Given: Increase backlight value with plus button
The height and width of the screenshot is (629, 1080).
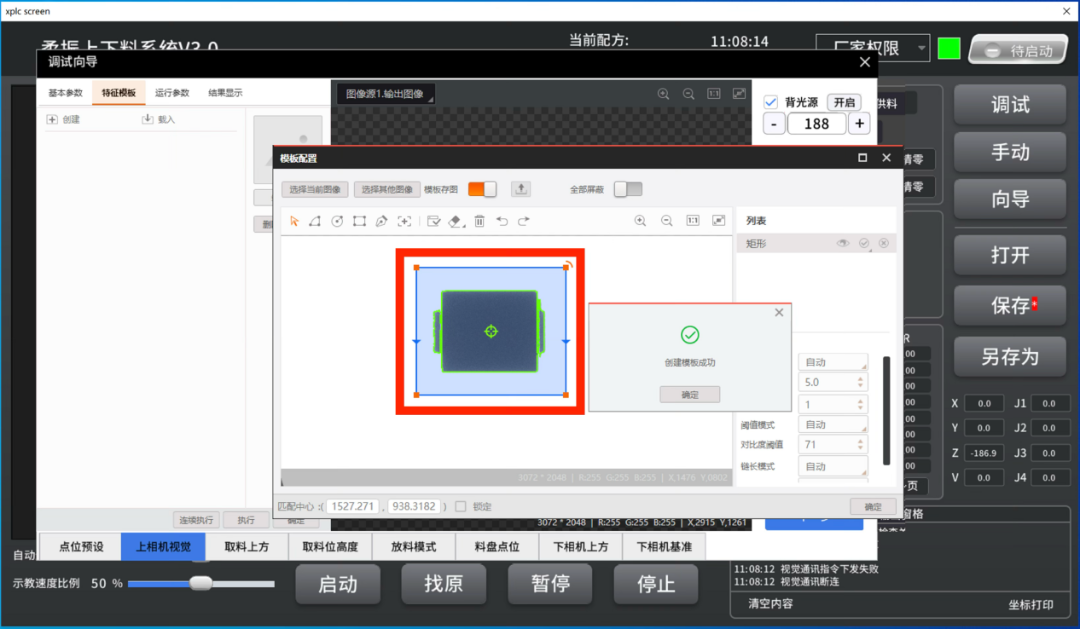Looking at the screenshot, I should (x=859, y=123).
